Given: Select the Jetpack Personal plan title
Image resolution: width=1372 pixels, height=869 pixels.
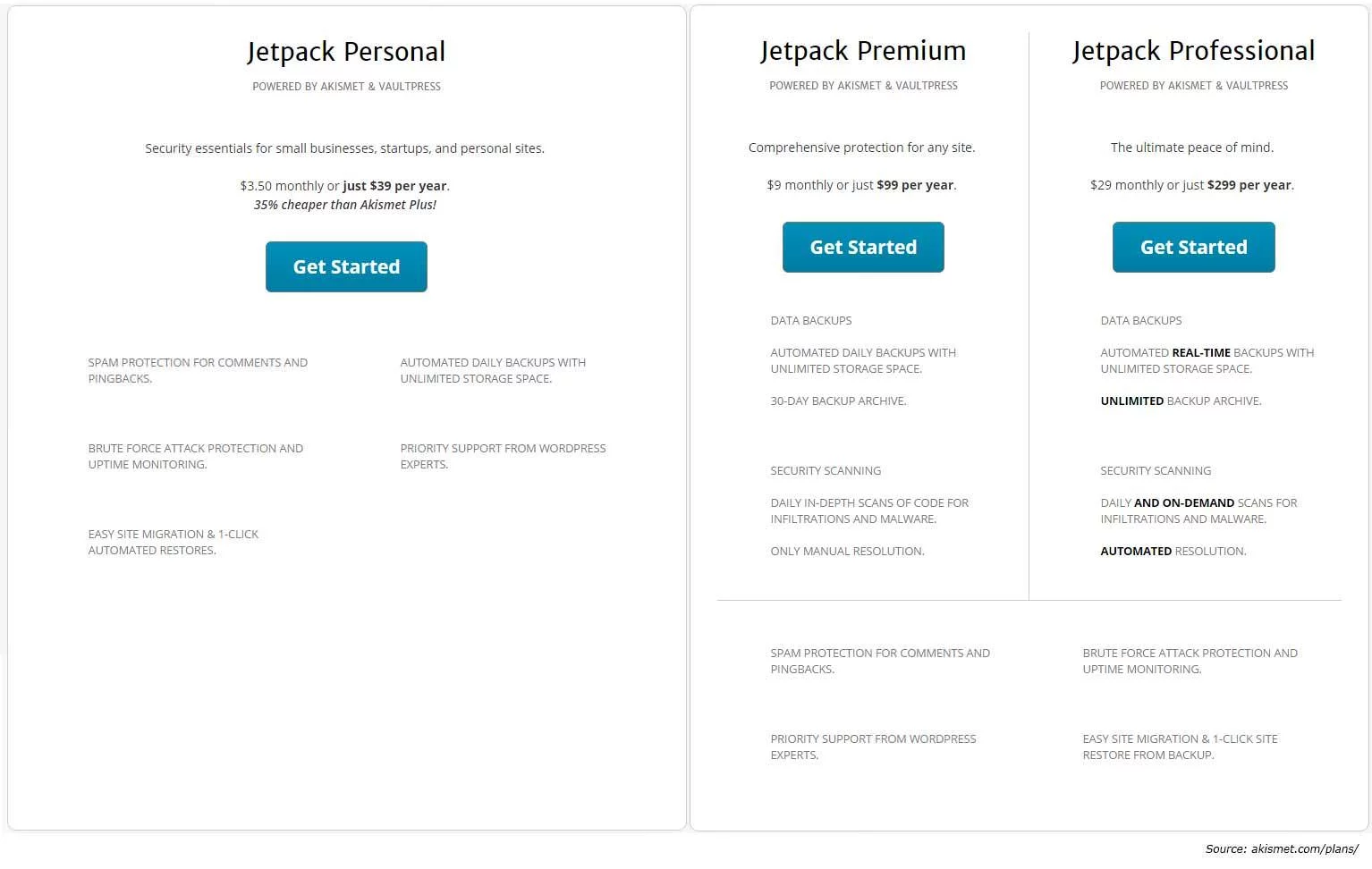Looking at the screenshot, I should [346, 53].
